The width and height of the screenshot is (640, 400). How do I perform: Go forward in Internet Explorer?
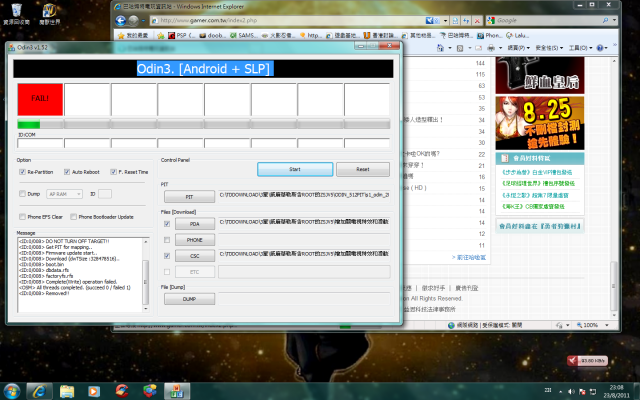click(x=133, y=20)
